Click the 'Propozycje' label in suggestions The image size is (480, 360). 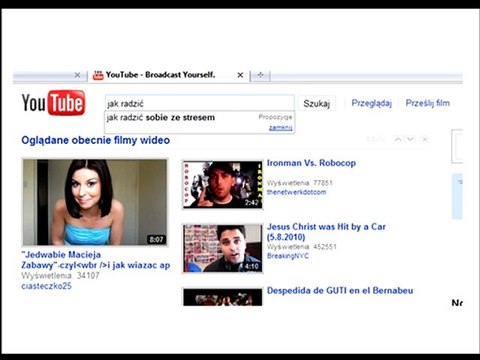tap(276, 117)
